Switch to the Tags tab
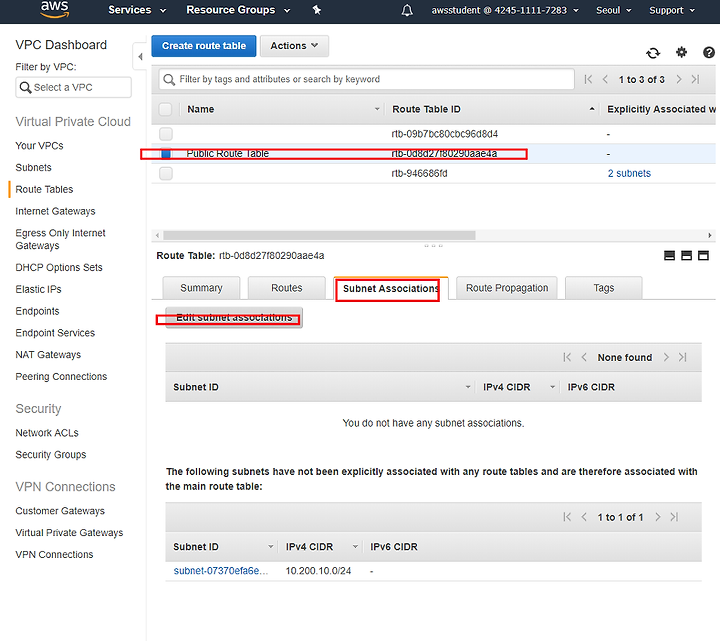The image size is (720, 641). click(x=603, y=288)
